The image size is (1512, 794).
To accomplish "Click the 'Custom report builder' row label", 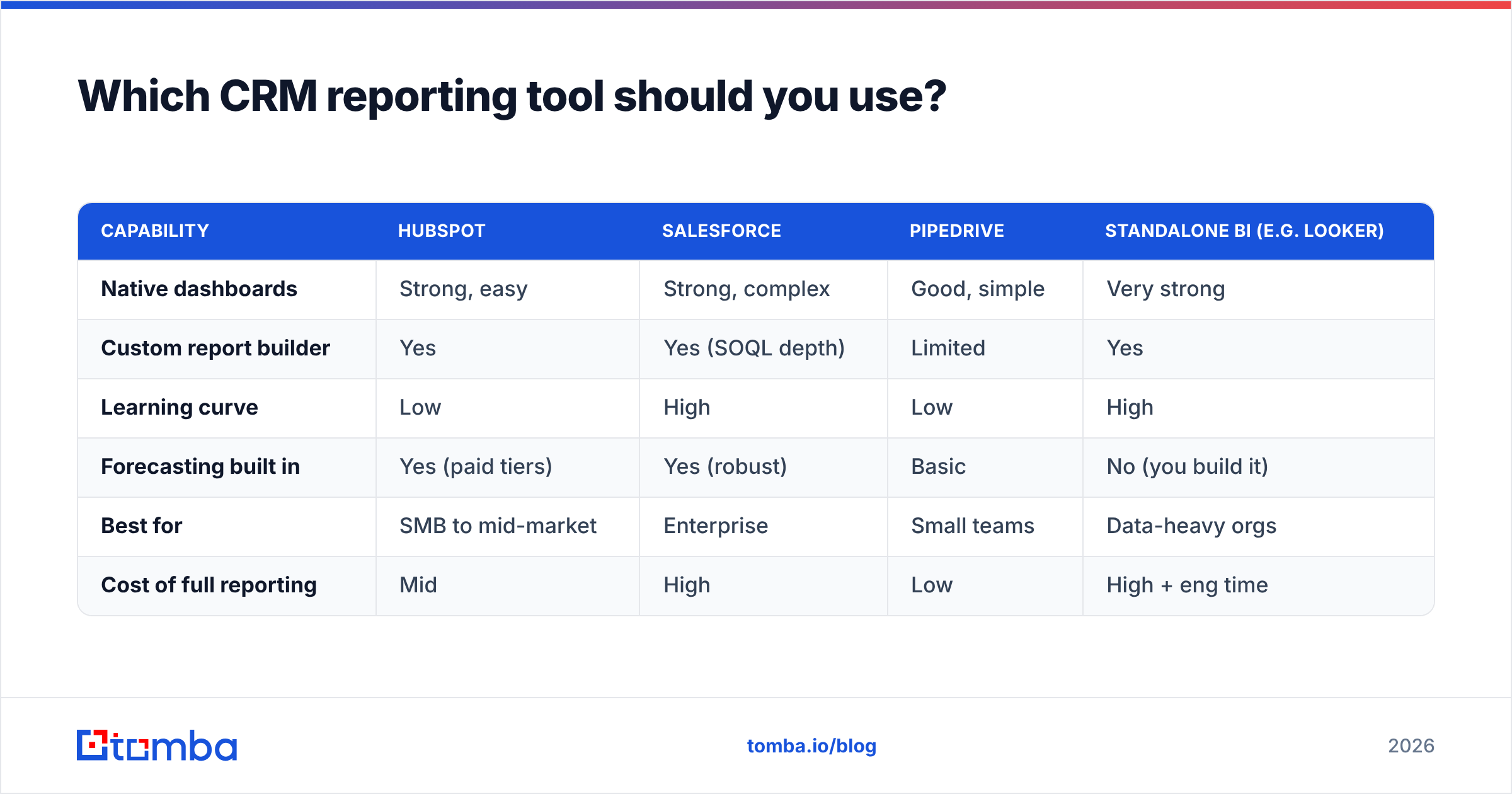I will click(215, 348).
